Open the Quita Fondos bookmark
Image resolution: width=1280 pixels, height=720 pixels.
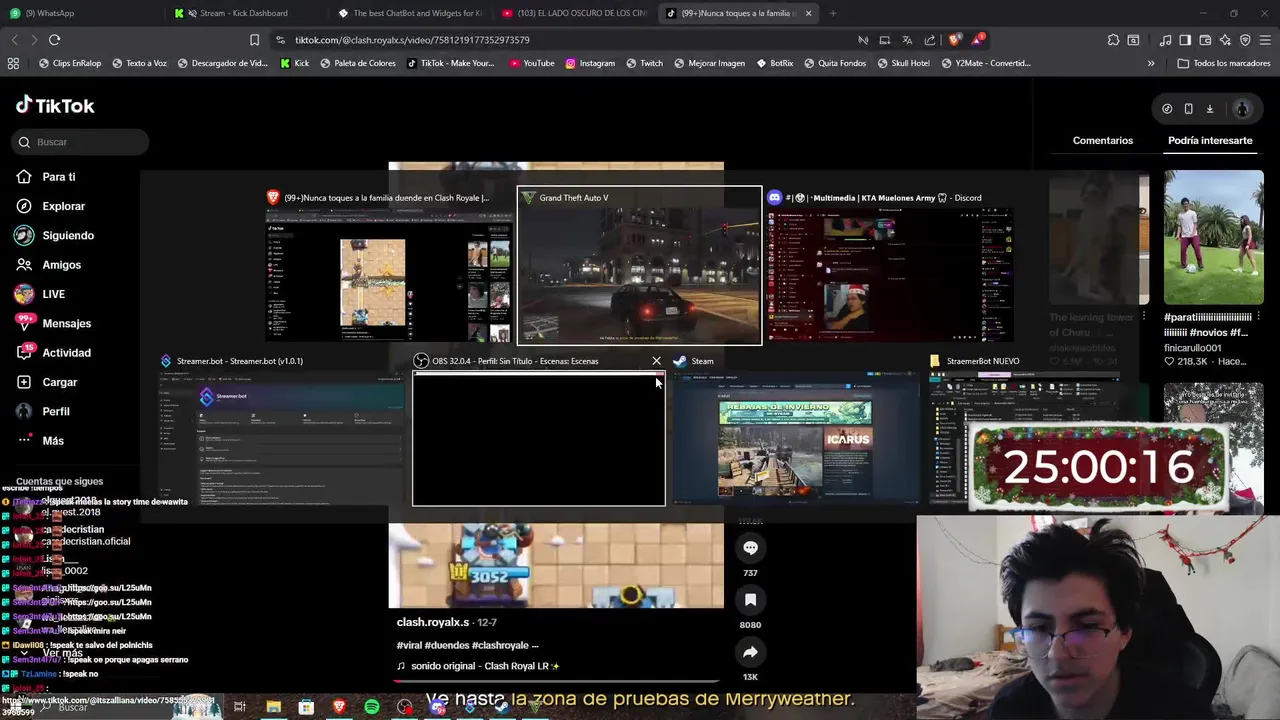(834, 63)
